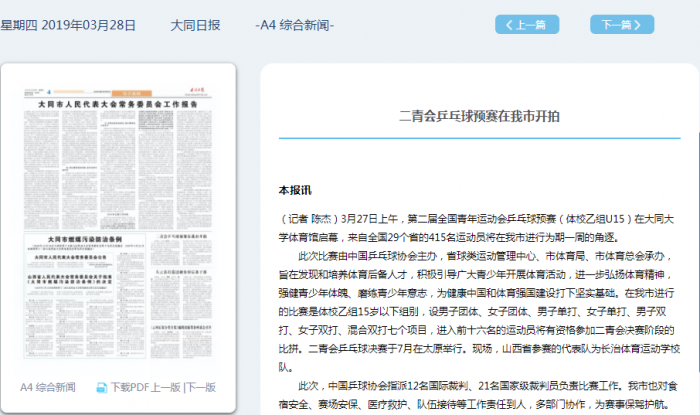
Task: Click the 本报讯 bold heading
Action: (295, 191)
